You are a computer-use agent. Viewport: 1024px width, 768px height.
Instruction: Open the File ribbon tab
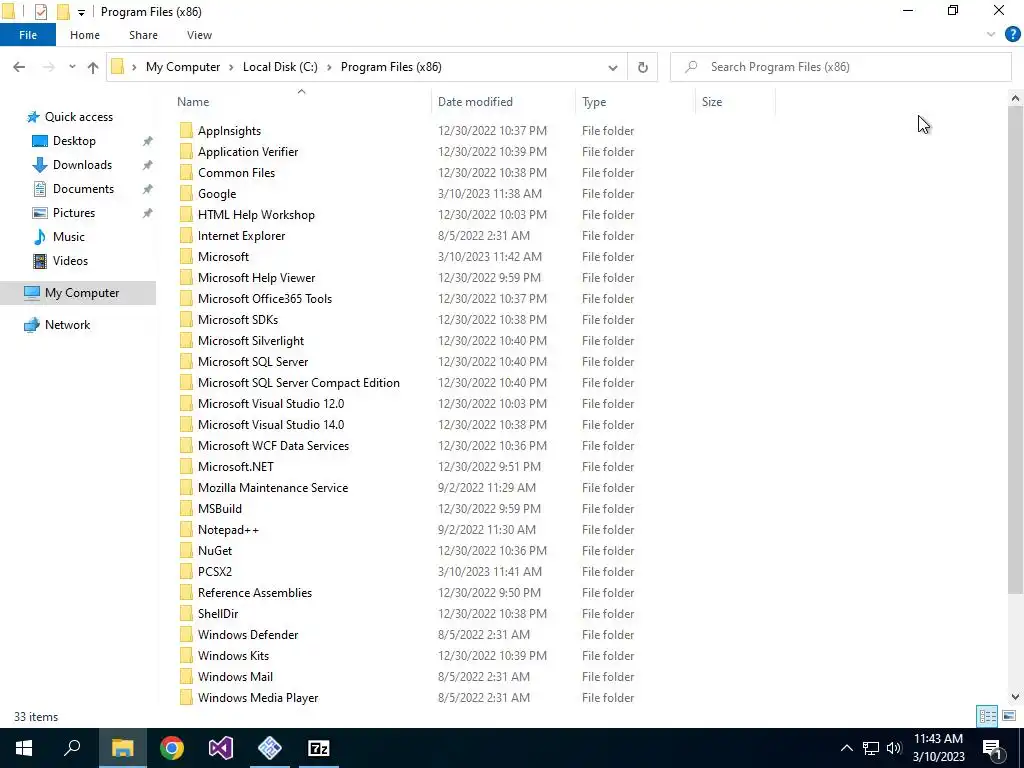27,35
